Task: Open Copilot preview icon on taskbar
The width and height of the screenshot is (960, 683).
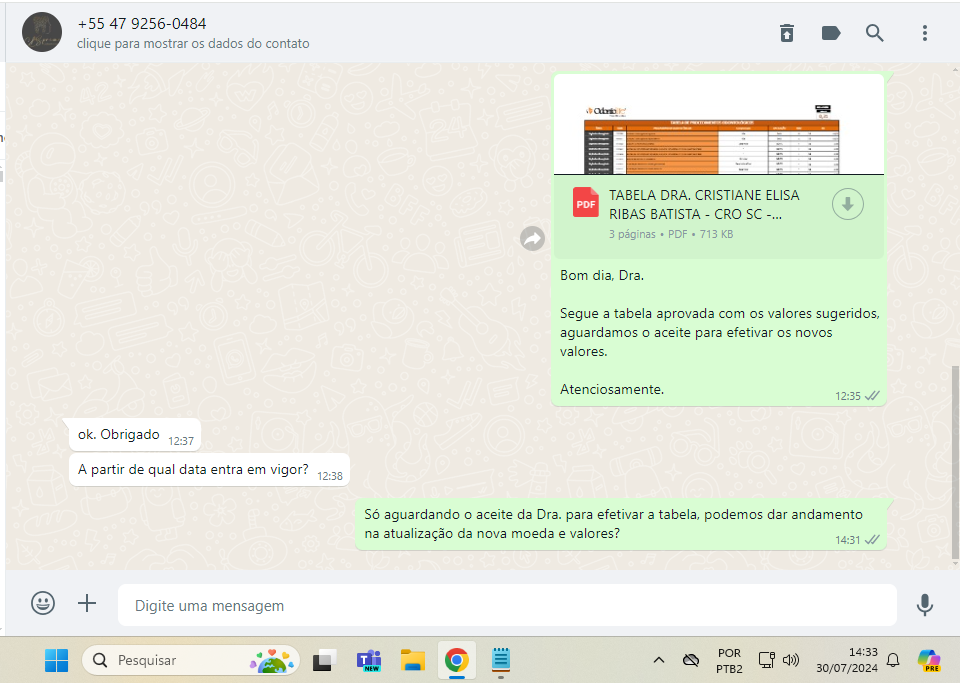Action: 929,660
